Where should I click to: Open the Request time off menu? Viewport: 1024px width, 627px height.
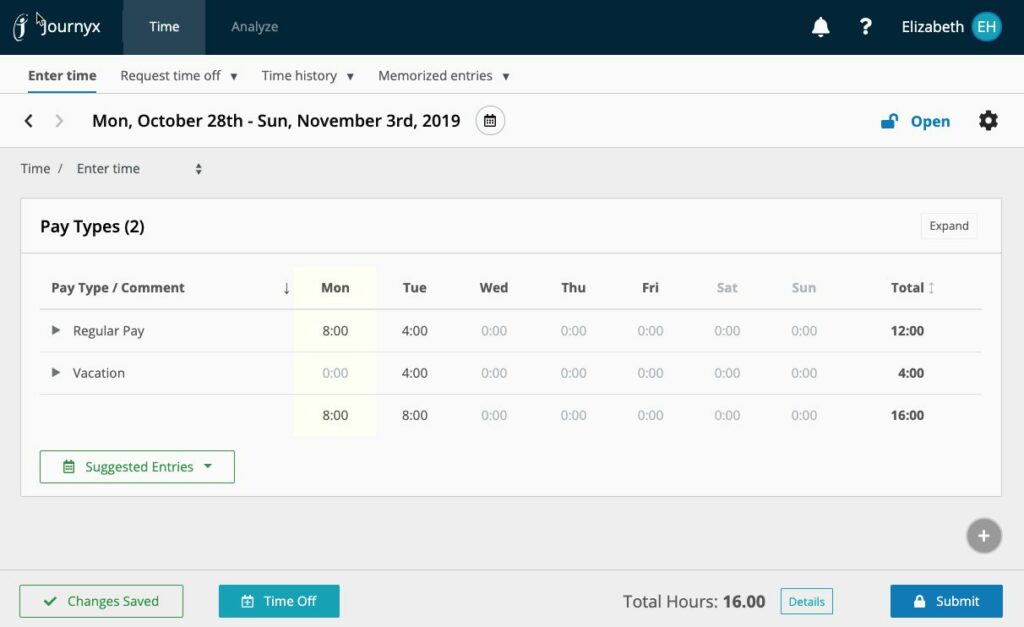coord(178,75)
